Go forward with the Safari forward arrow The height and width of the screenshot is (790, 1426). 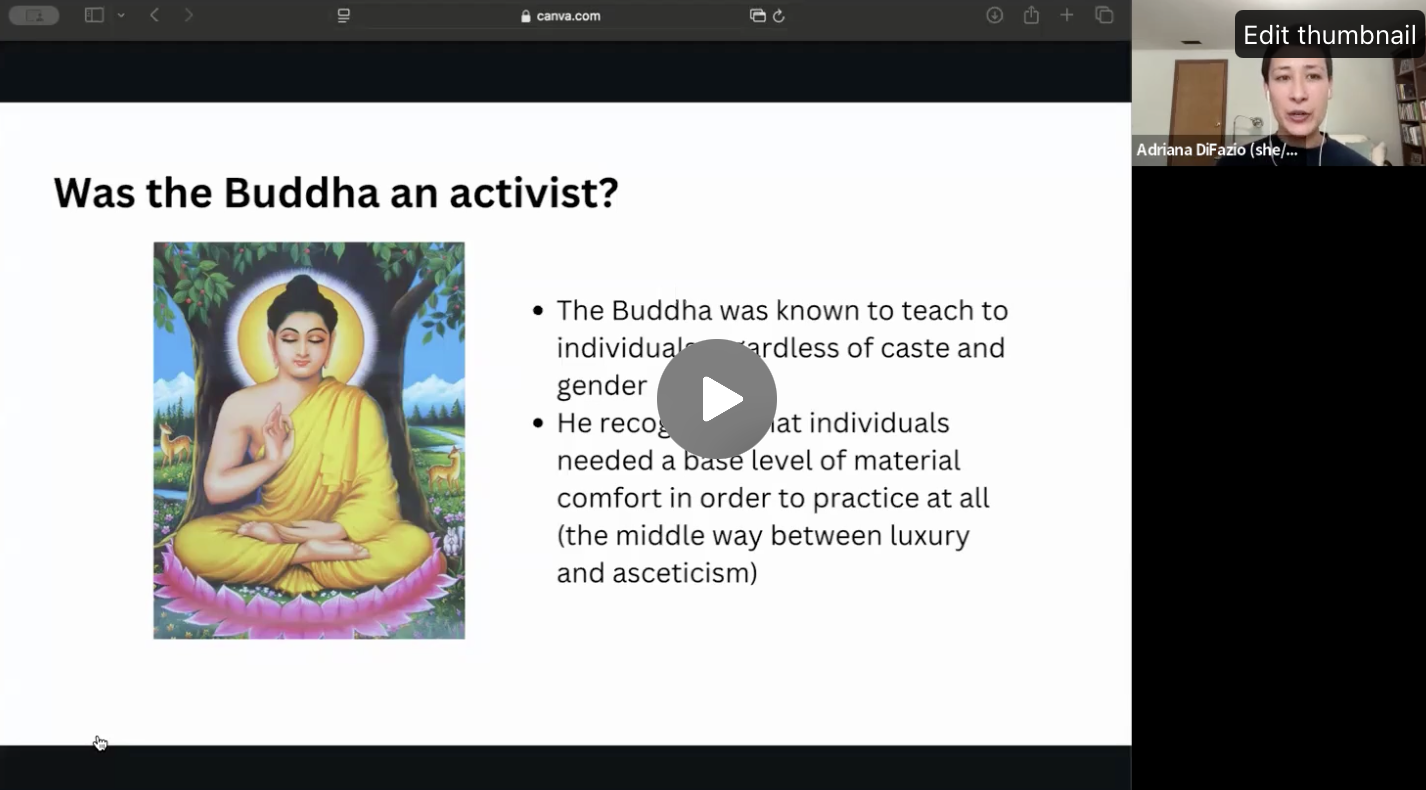tap(188, 15)
